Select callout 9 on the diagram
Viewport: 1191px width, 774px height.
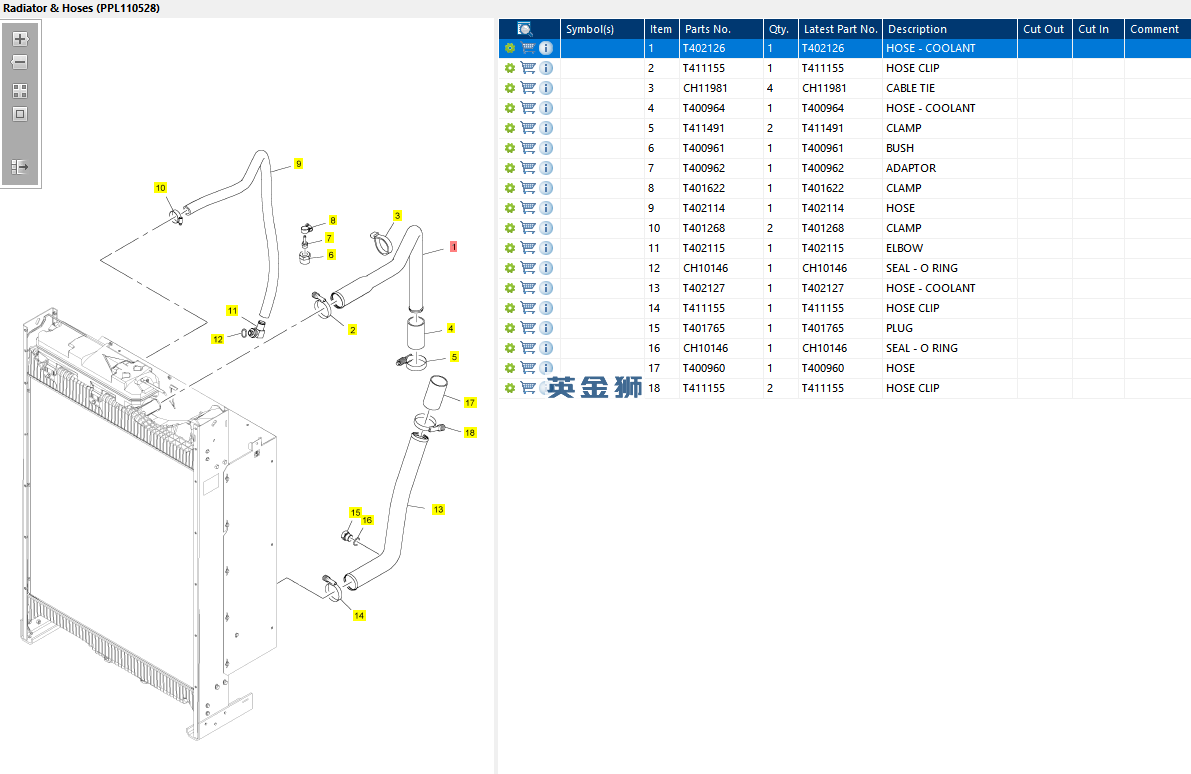[x=299, y=163]
